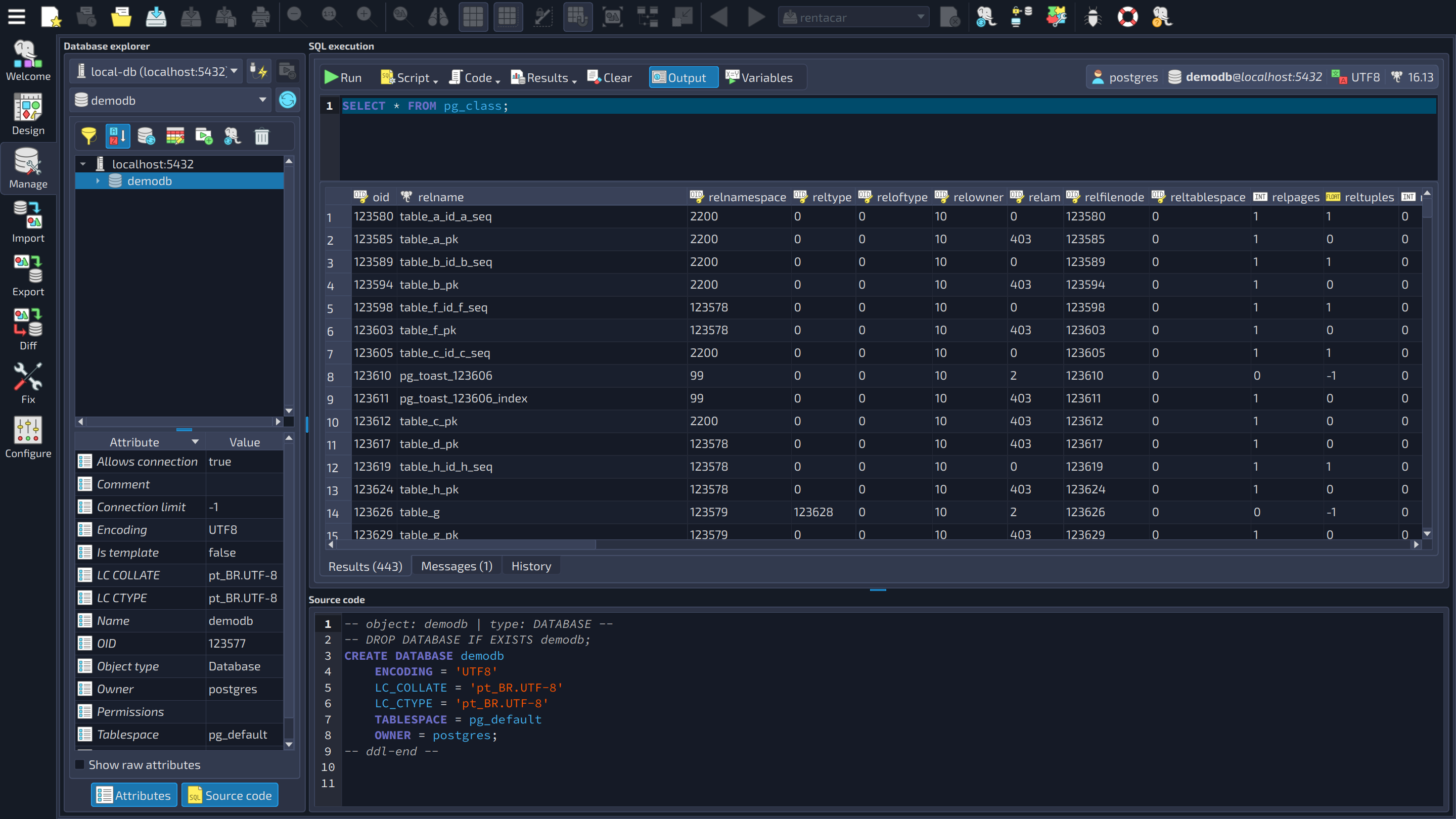Open the Import view
The width and height of the screenshot is (1456, 819).
(28, 222)
